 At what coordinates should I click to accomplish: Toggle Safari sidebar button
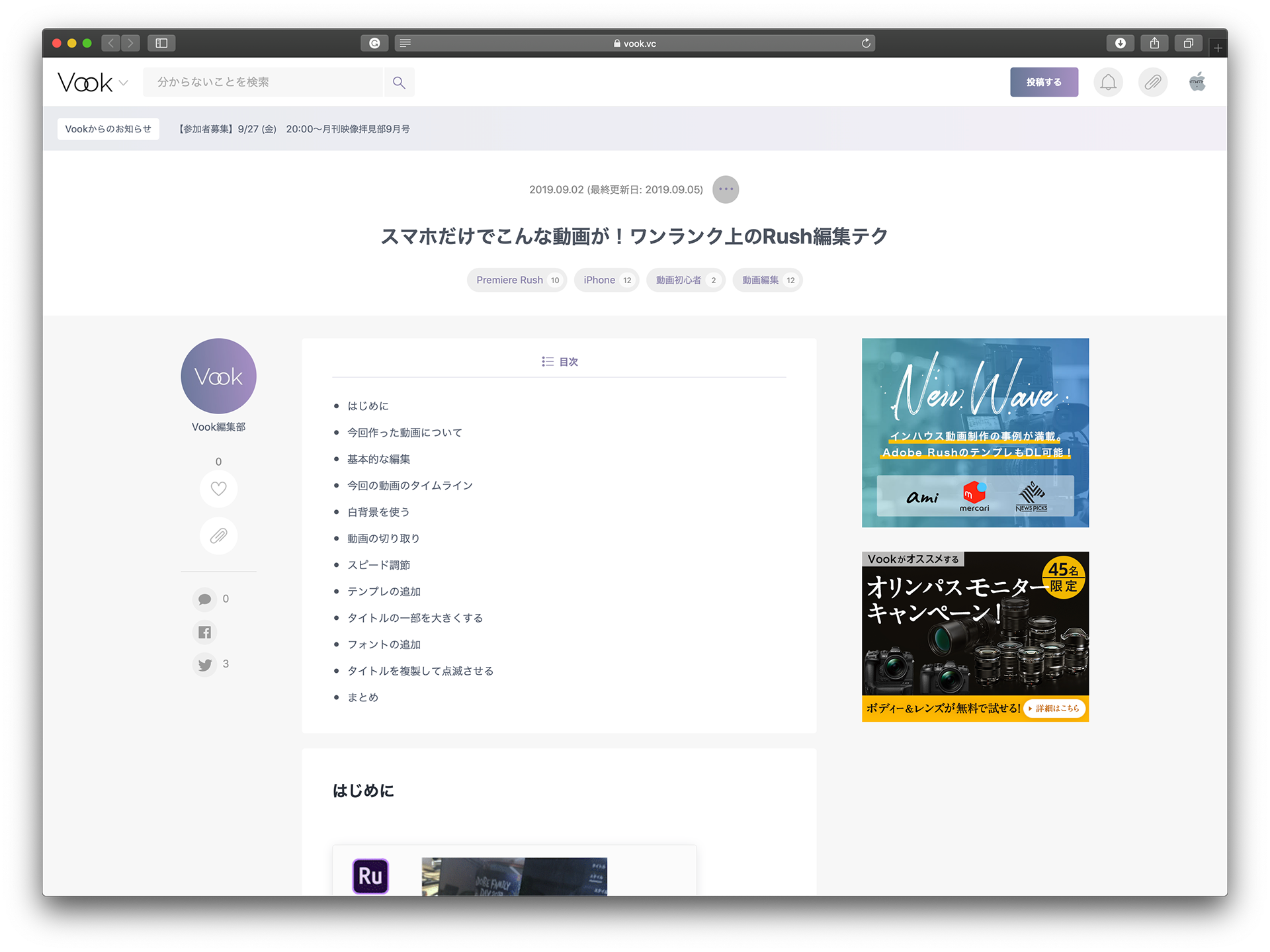[161, 44]
